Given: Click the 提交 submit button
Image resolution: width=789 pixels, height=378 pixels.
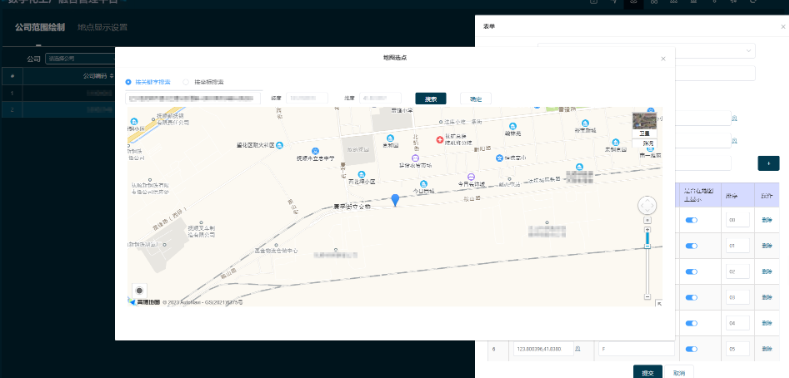Looking at the screenshot, I should 647,373.
